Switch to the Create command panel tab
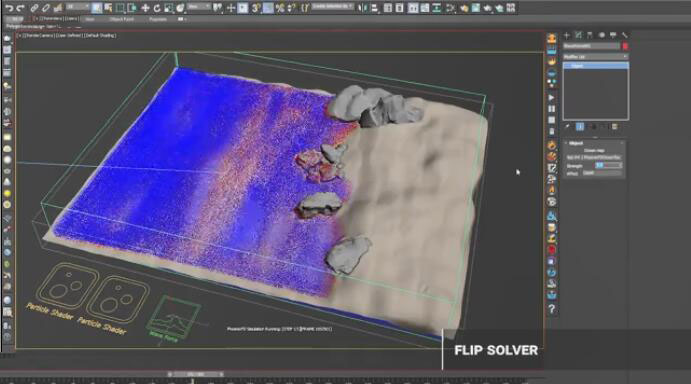 point(567,35)
